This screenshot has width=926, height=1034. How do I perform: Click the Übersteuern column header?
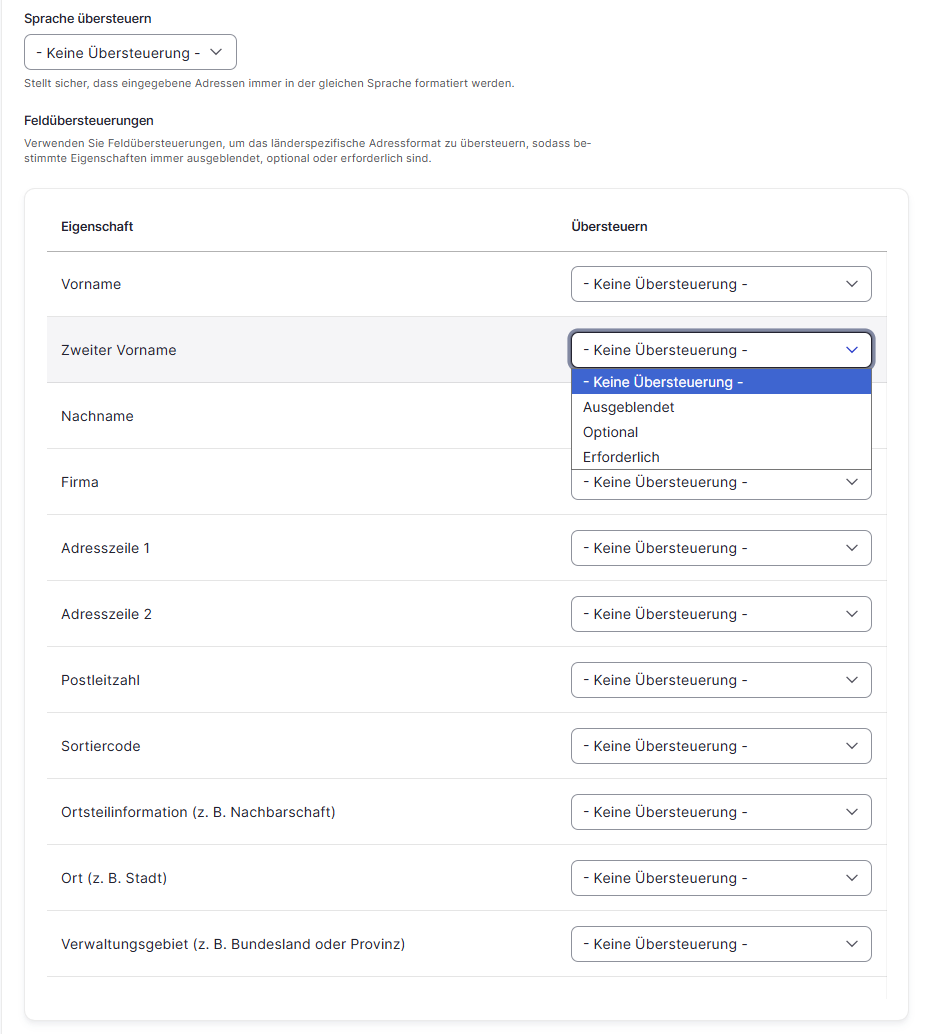(x=609, y=226)
